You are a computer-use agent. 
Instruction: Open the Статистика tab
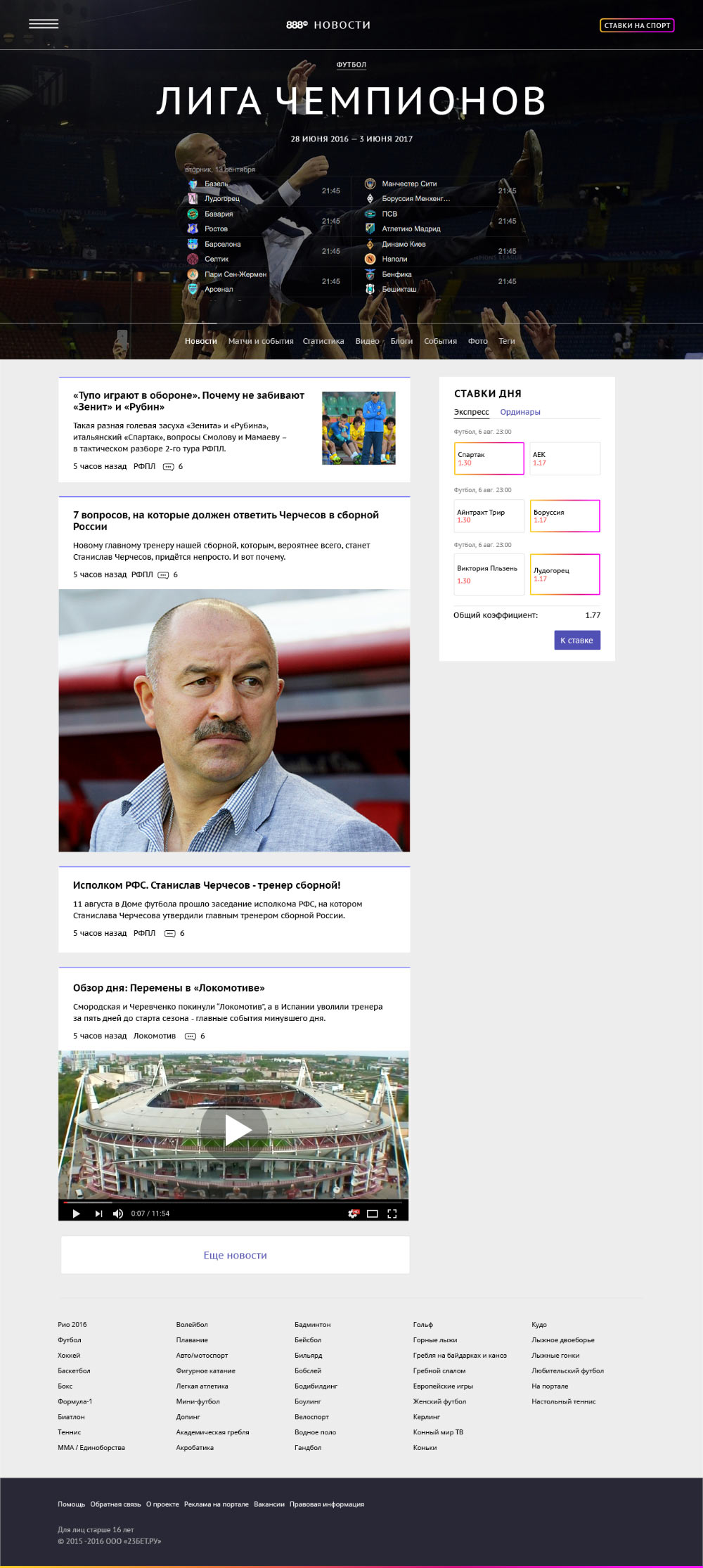click(323, 341)
